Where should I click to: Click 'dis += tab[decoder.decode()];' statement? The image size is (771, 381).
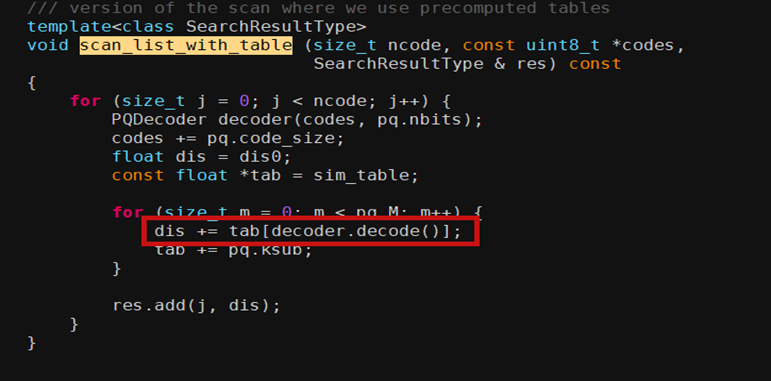pos(308,231)
